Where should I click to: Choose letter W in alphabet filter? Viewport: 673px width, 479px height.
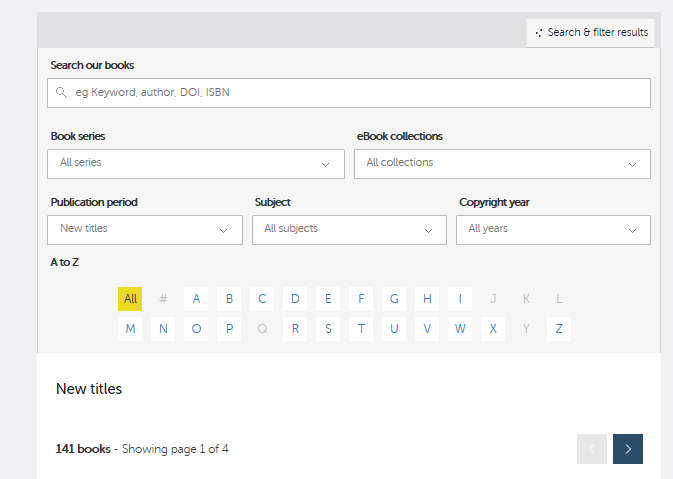tap(460, 329)
